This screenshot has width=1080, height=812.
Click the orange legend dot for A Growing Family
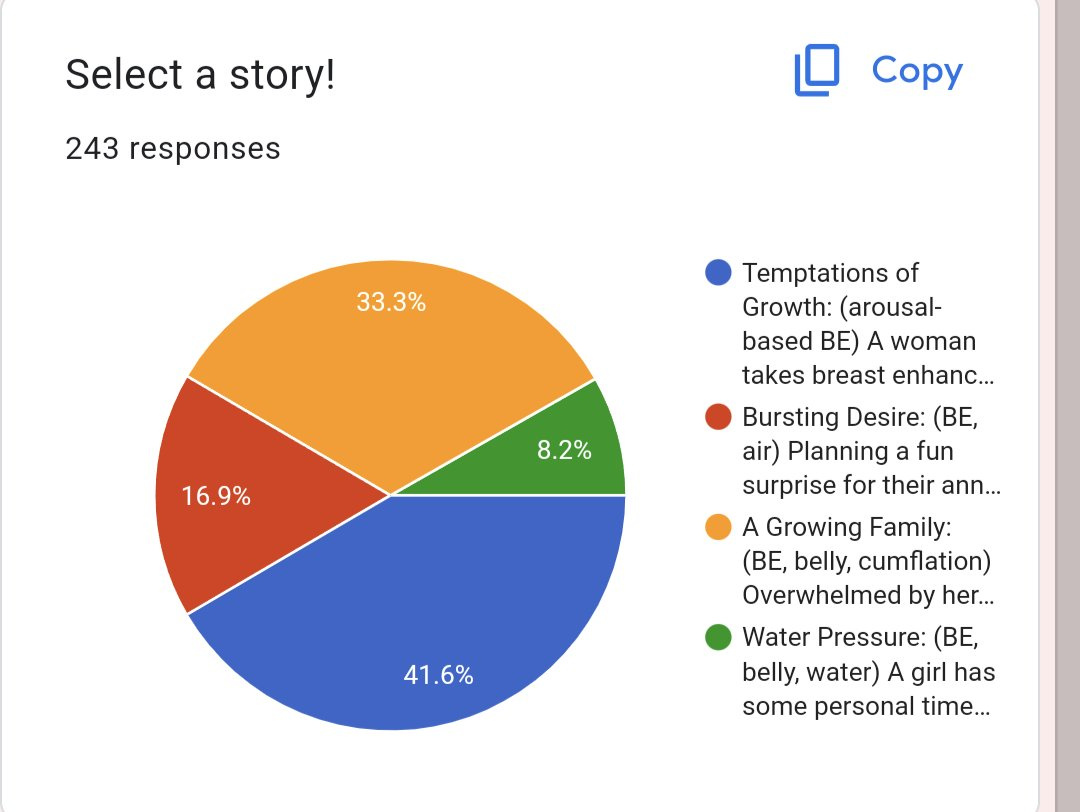coord(718,527)
